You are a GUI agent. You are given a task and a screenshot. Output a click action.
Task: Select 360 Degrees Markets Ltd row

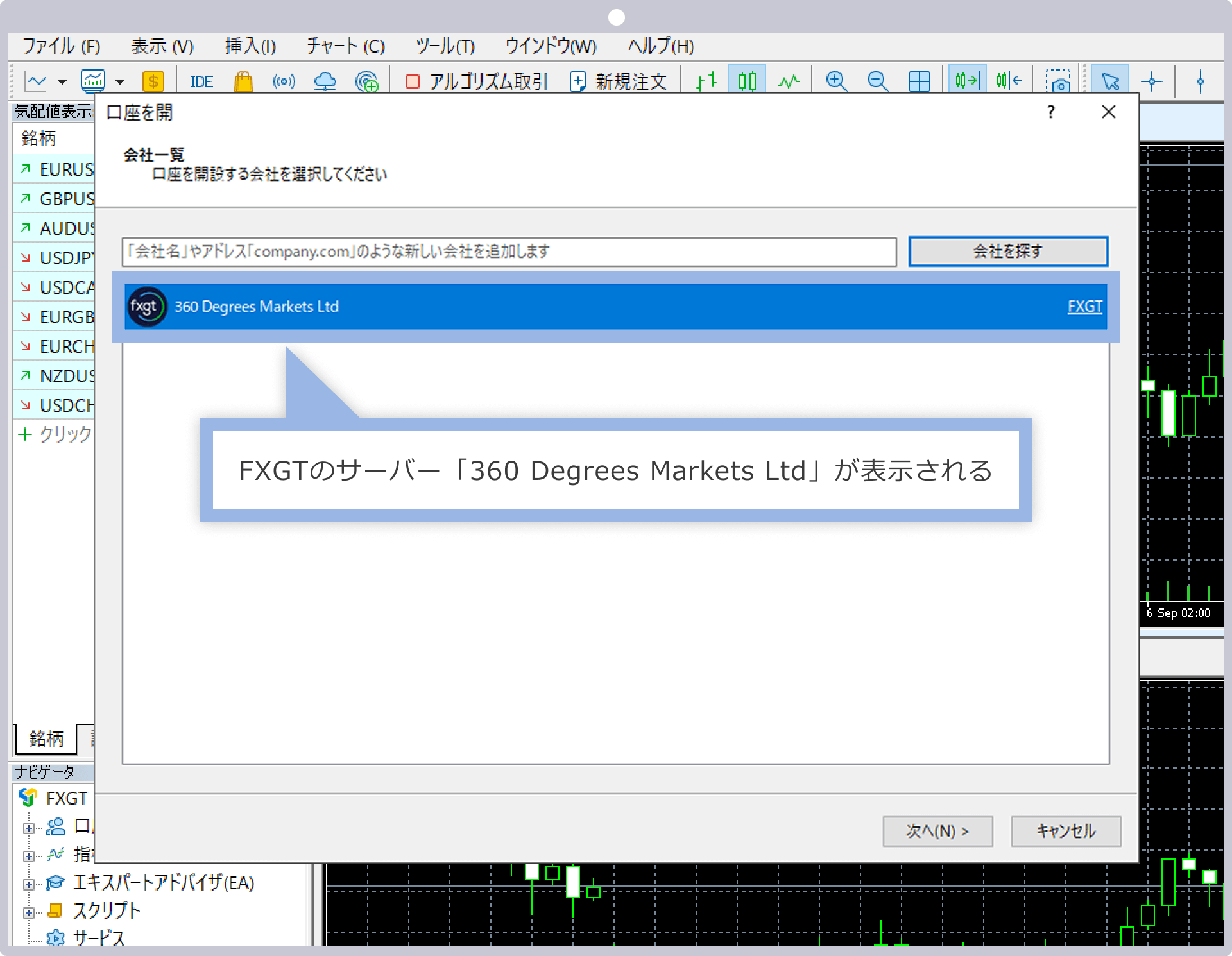click(x=616, y=307)
